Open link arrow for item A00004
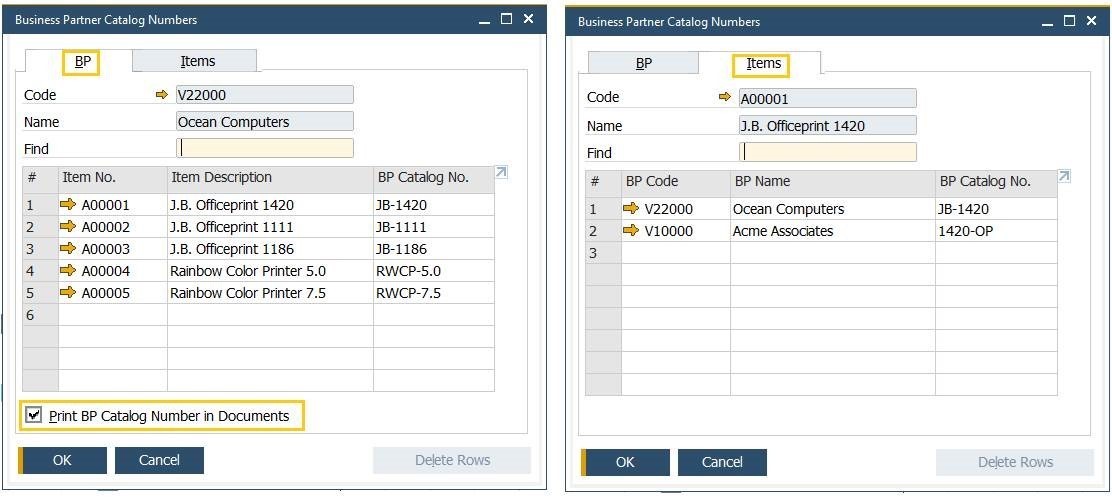 coord(68,271)
